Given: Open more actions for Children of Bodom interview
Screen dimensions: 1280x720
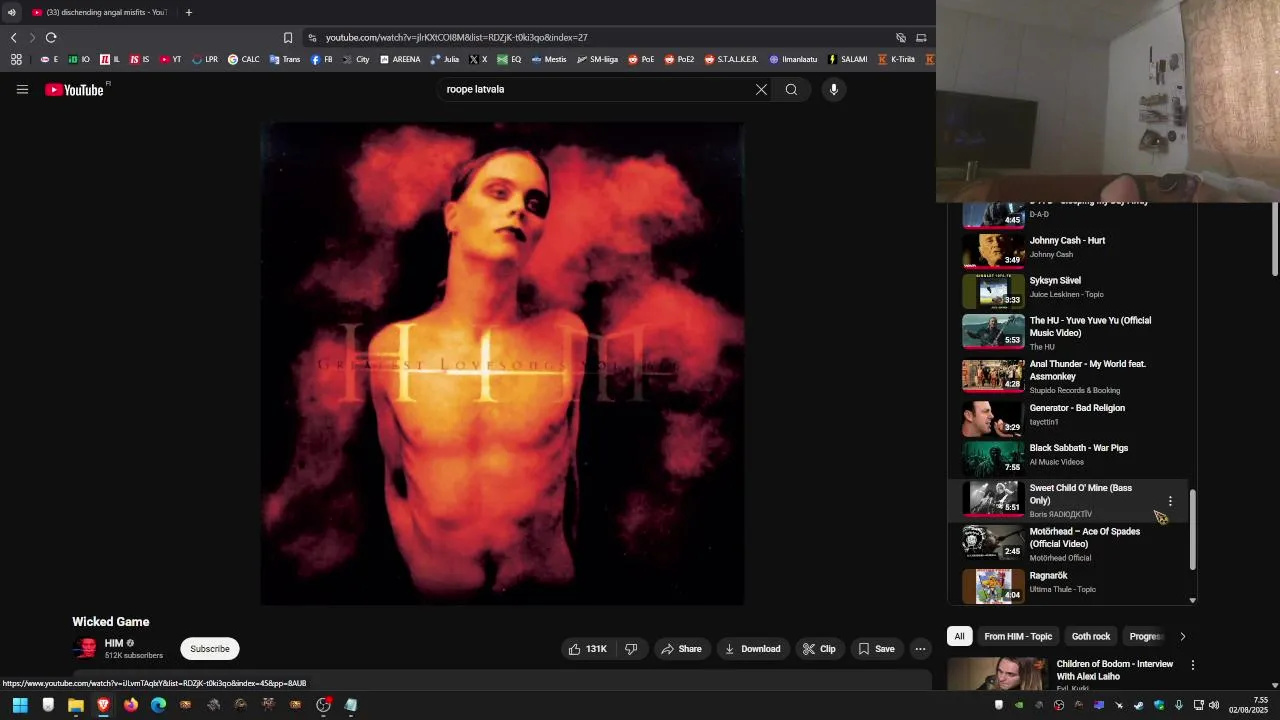Looking at the screenshot, I should click(x=1192, y=665).
